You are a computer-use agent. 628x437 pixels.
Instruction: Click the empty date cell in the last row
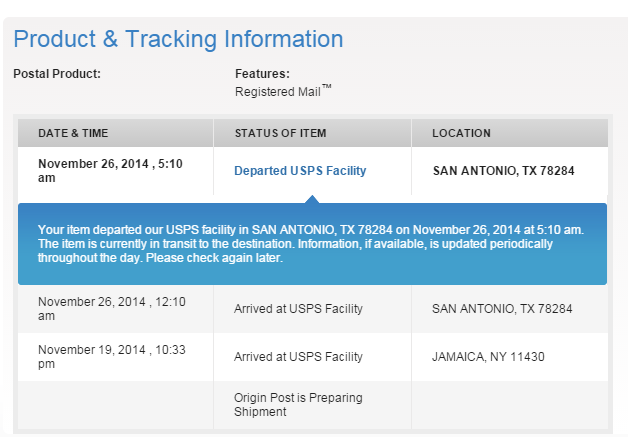point(116,405)
